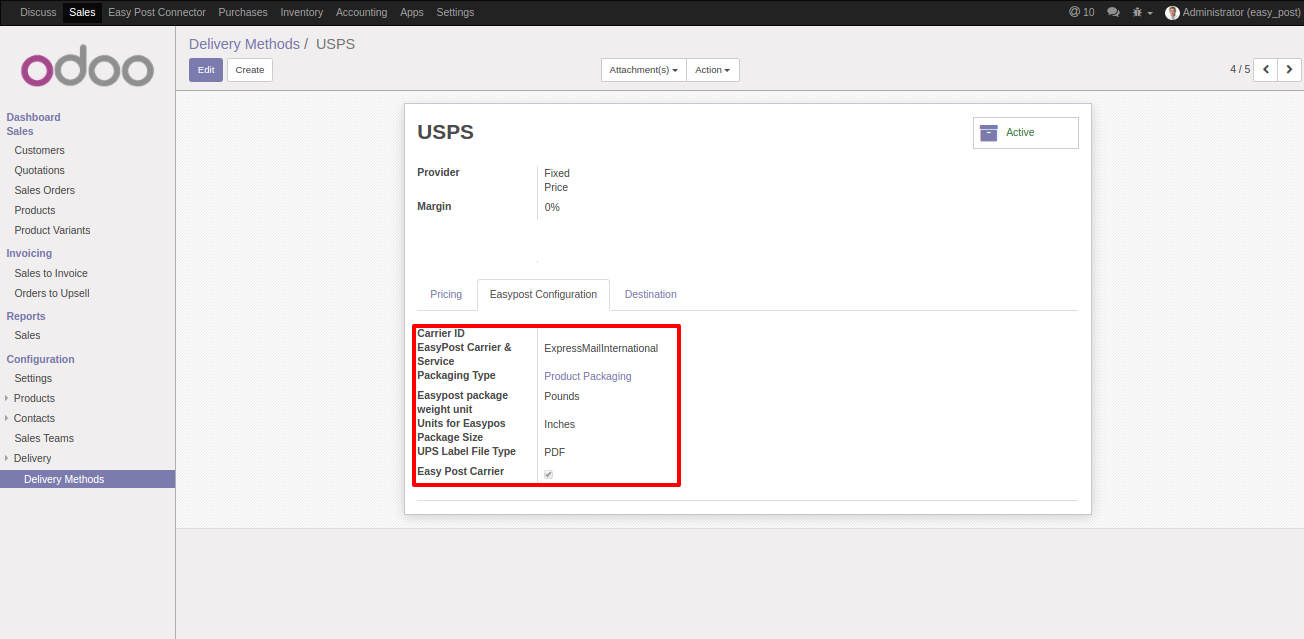The image size is (1304, 639).
Task: Open Customers in the sidebar
Action: (40, 150)
